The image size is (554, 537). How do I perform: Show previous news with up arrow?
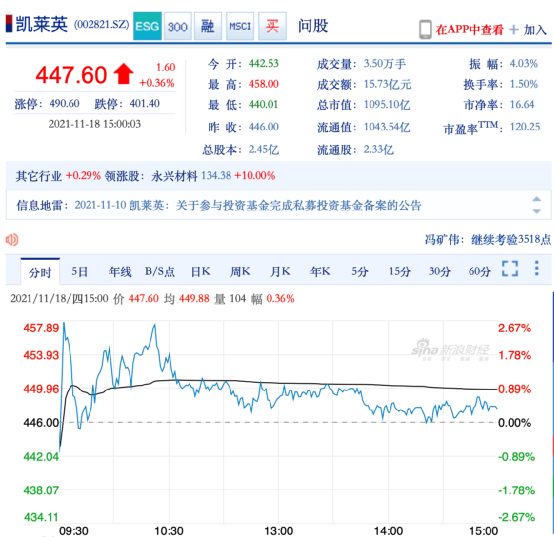537,199
